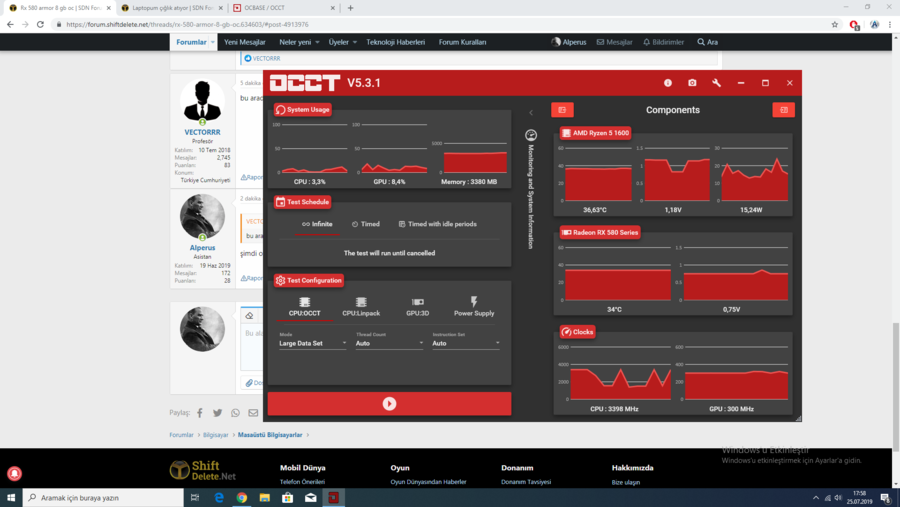Open Mesajlar inbox in navbar

[614, 42]
